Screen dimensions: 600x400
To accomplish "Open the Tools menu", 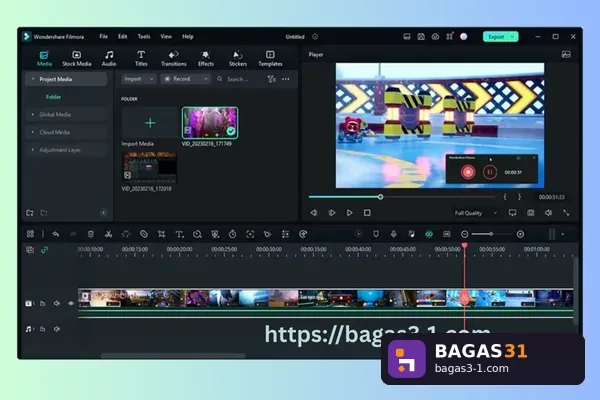I will click(x=144, y=36).
